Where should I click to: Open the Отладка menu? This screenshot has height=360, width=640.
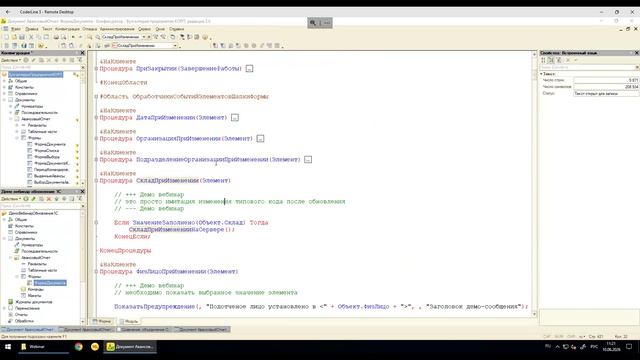tap(89, 29)
